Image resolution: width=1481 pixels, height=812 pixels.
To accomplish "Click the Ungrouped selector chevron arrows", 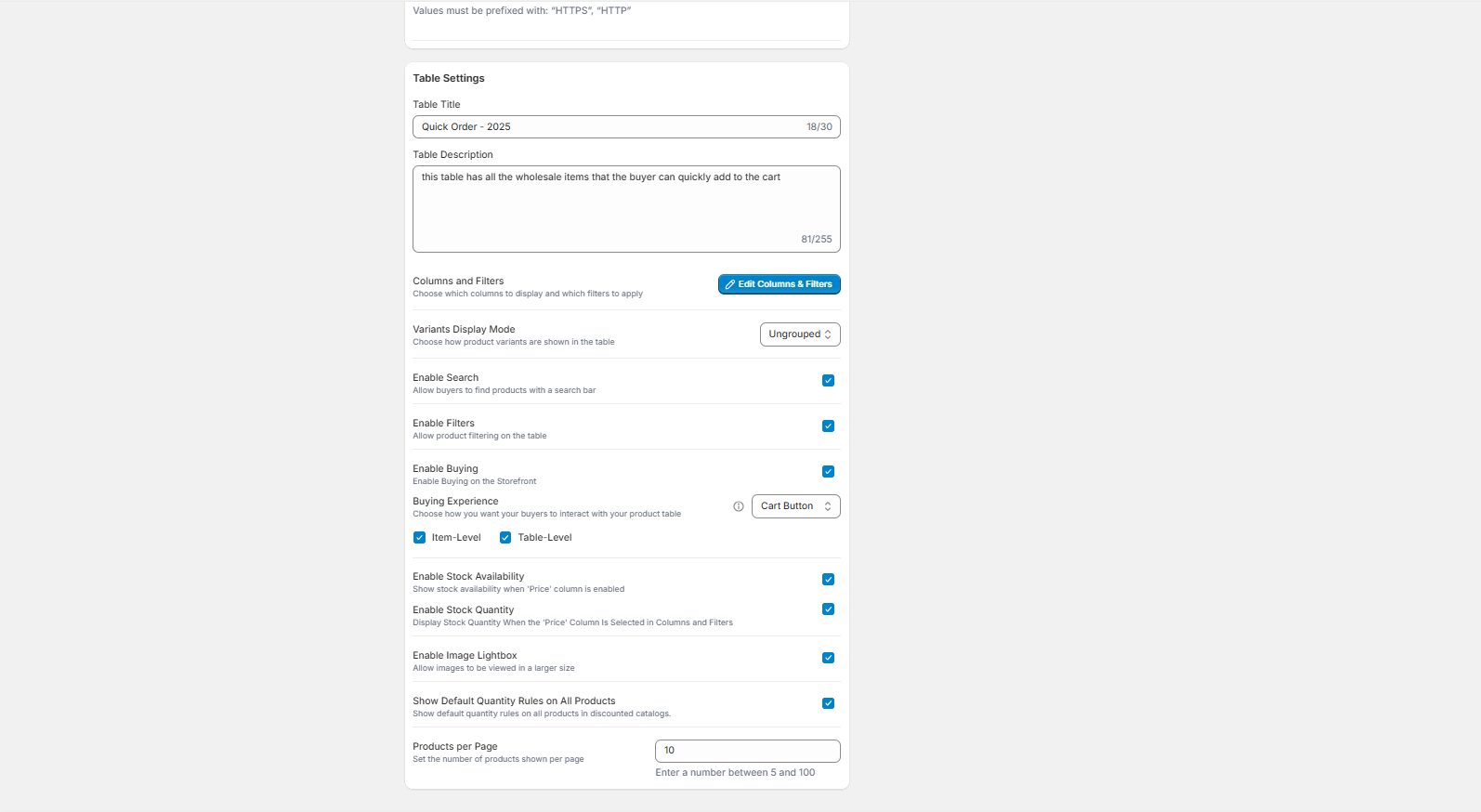I will click(828, 334).
